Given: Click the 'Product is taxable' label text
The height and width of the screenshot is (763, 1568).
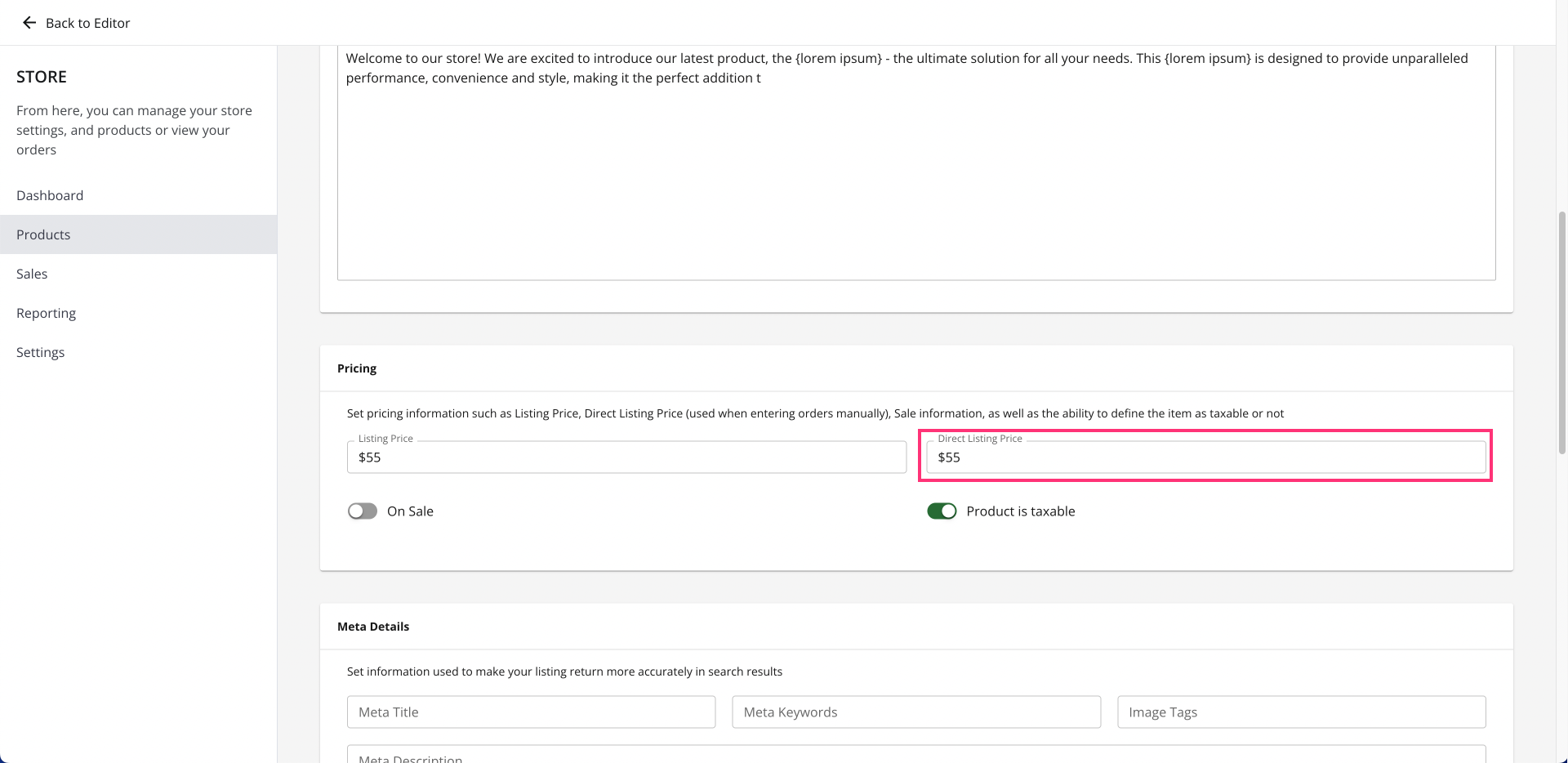Looking at the screenshot, I should [x=1021, y=511].
